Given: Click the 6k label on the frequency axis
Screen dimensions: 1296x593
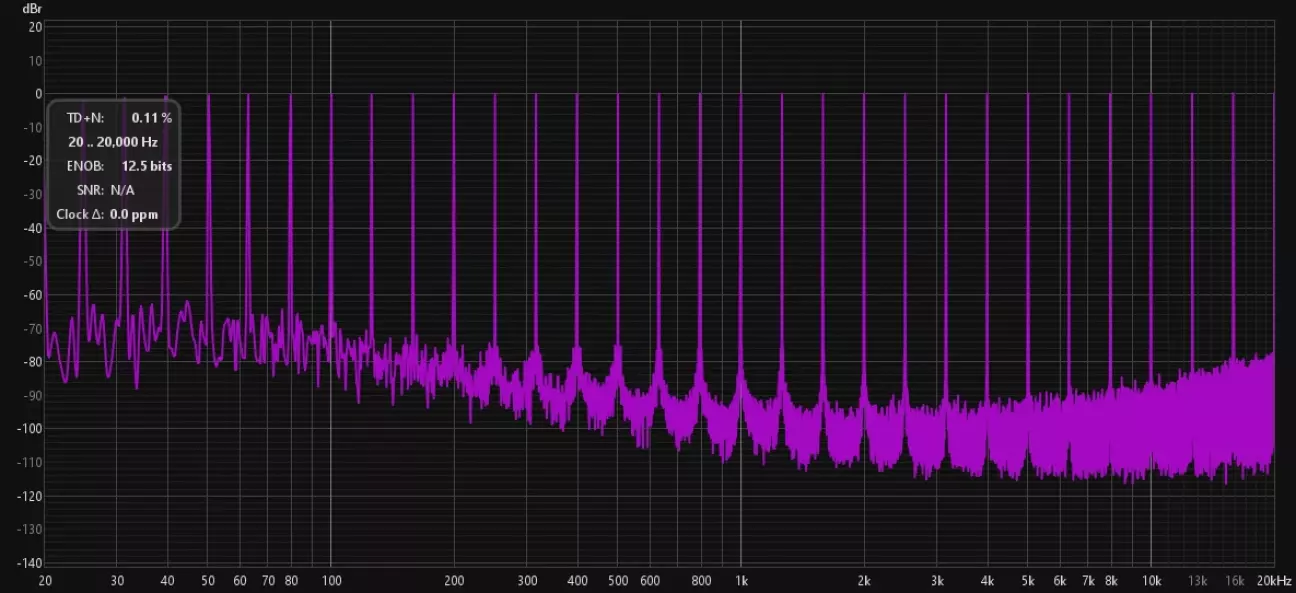Looking at the screenshot, I should pos(1059,581).
